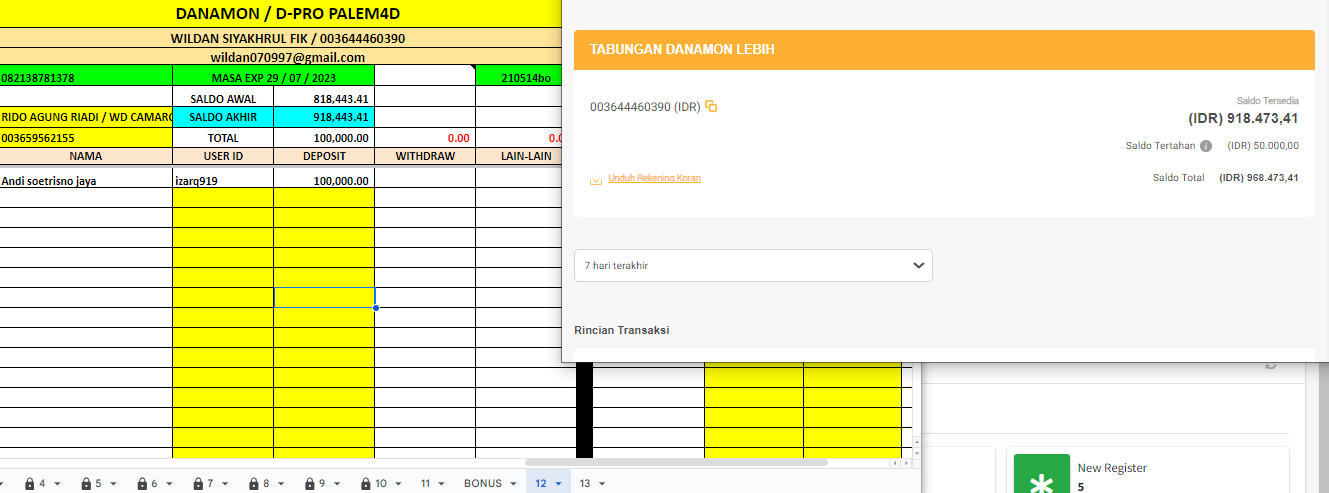Select the green 082138781378 phone cell
Image resolution: width=1329 pixels, height=493 pixels.
(x=86, y=77)
